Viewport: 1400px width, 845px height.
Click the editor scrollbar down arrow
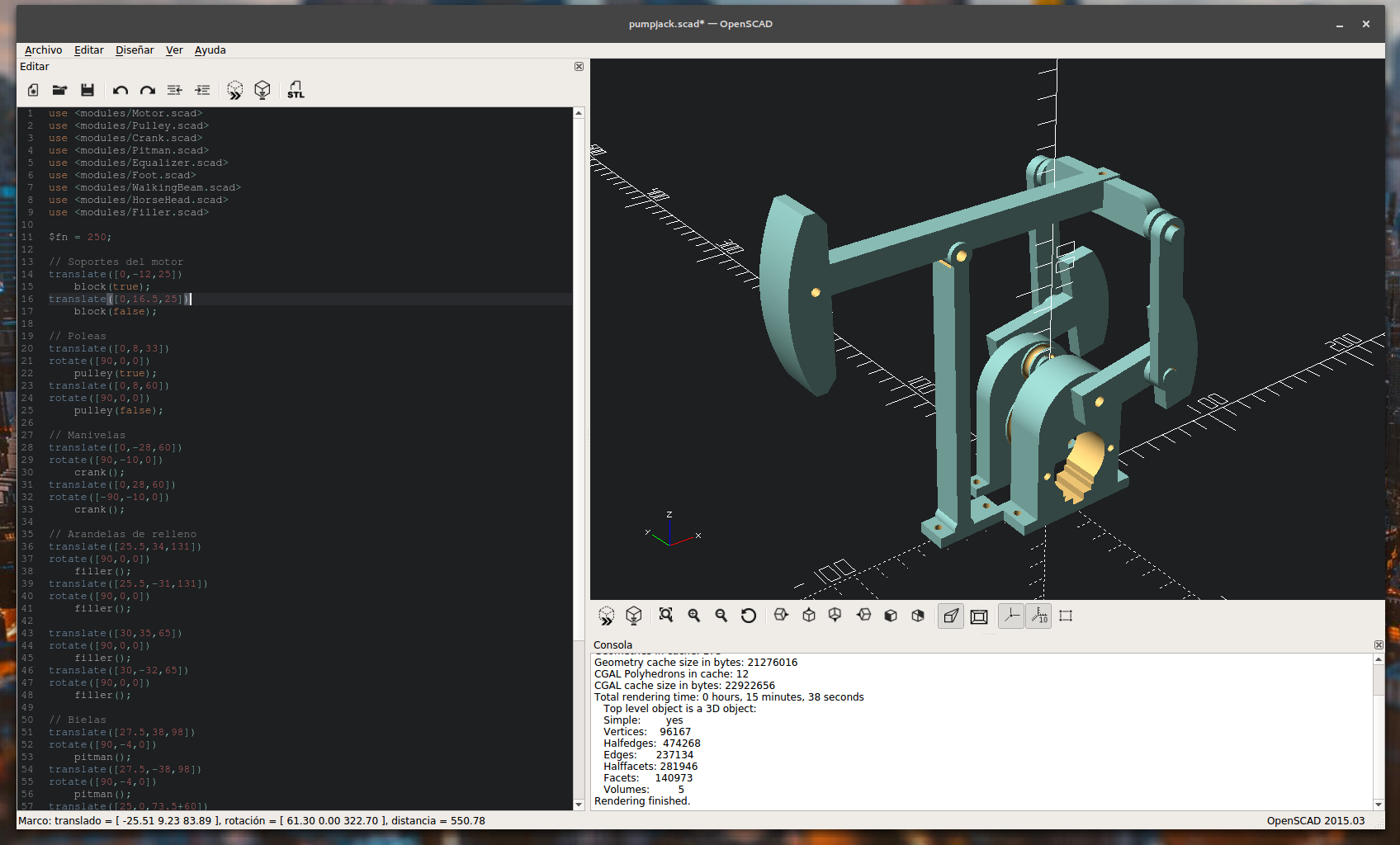(579, 804)
